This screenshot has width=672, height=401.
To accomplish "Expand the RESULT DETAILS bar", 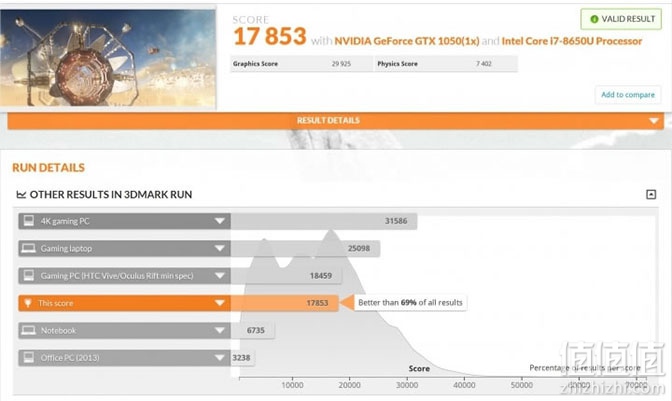I will [x=336, y=121].
